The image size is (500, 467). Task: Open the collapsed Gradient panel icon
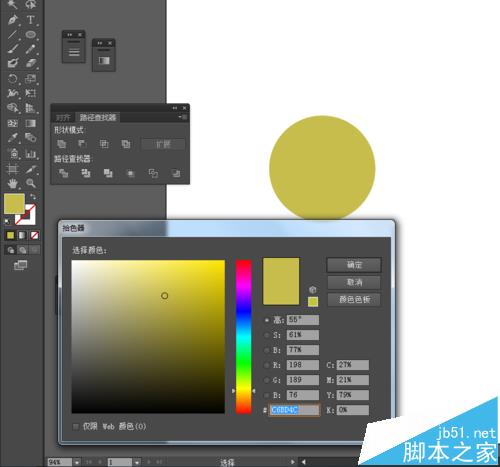[104, 60]
